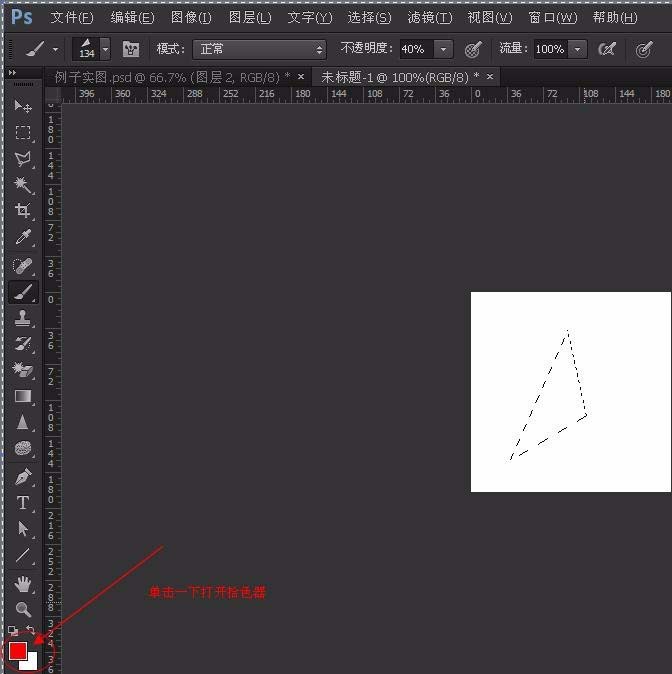Image resolution: width=672 pixels, height=674 pixels.
Task: Select the Polygonal Lasso tool
Action: pos(22,159)
